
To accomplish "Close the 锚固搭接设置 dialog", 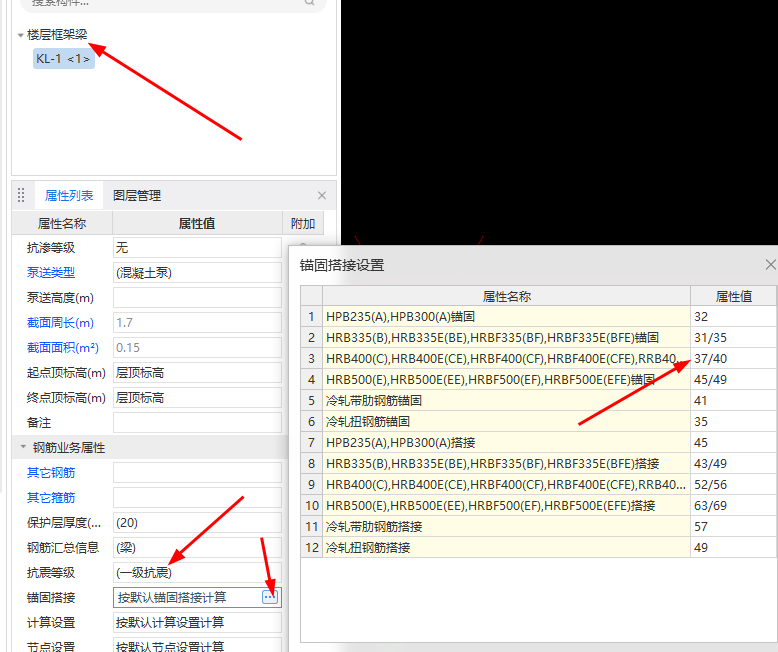I will coord(770,264).
